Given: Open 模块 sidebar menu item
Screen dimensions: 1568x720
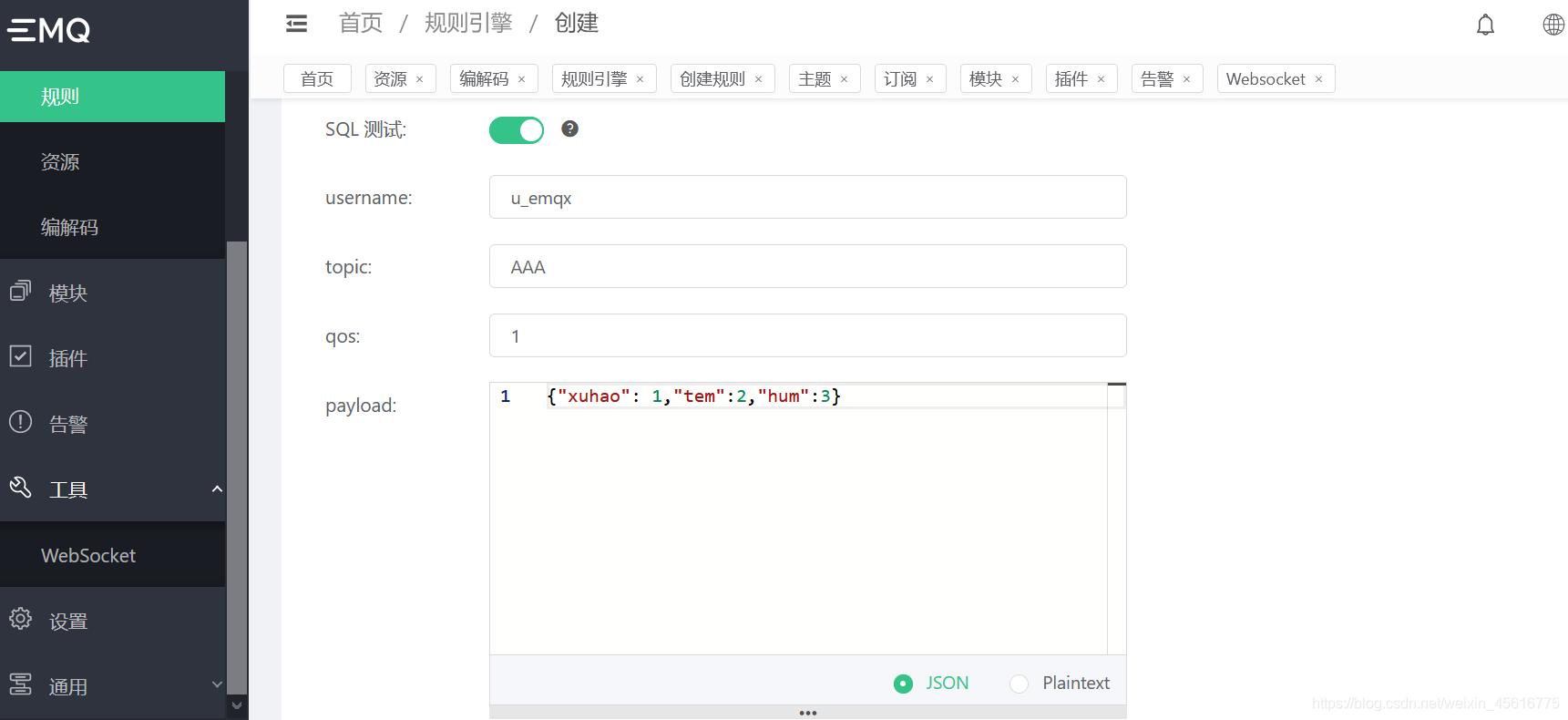Looking at the screenshot, I should (x=113, y=293).
